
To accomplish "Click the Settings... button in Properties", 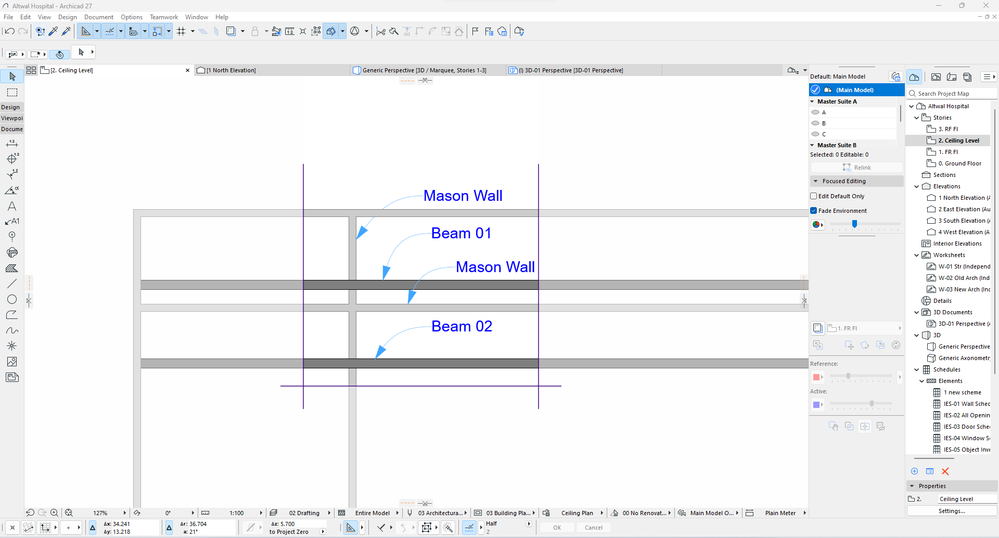I will (952, 511).
